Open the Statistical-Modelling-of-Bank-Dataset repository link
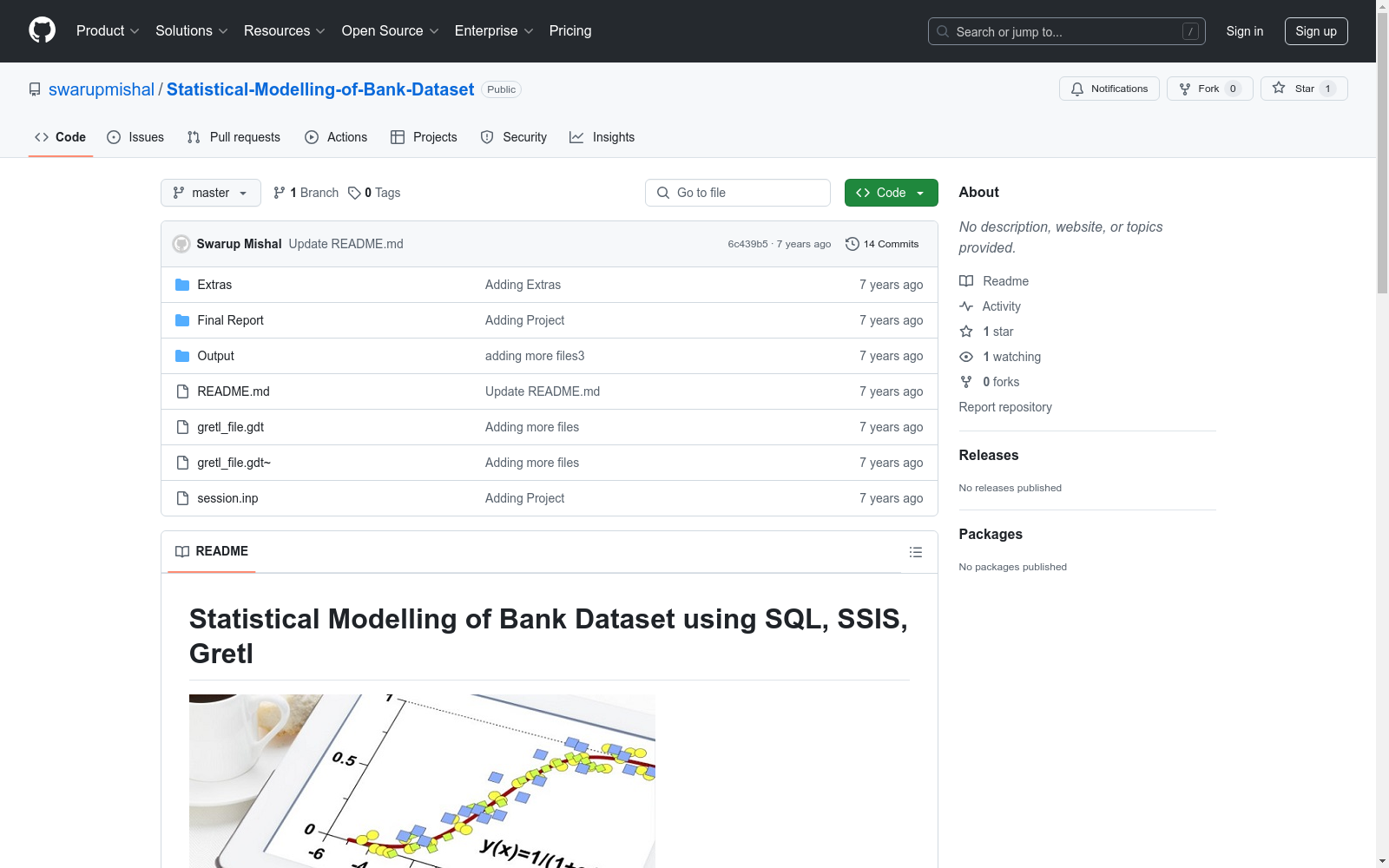The width and height of the screenshot is (1389, 868). click(x=320, y=89)
